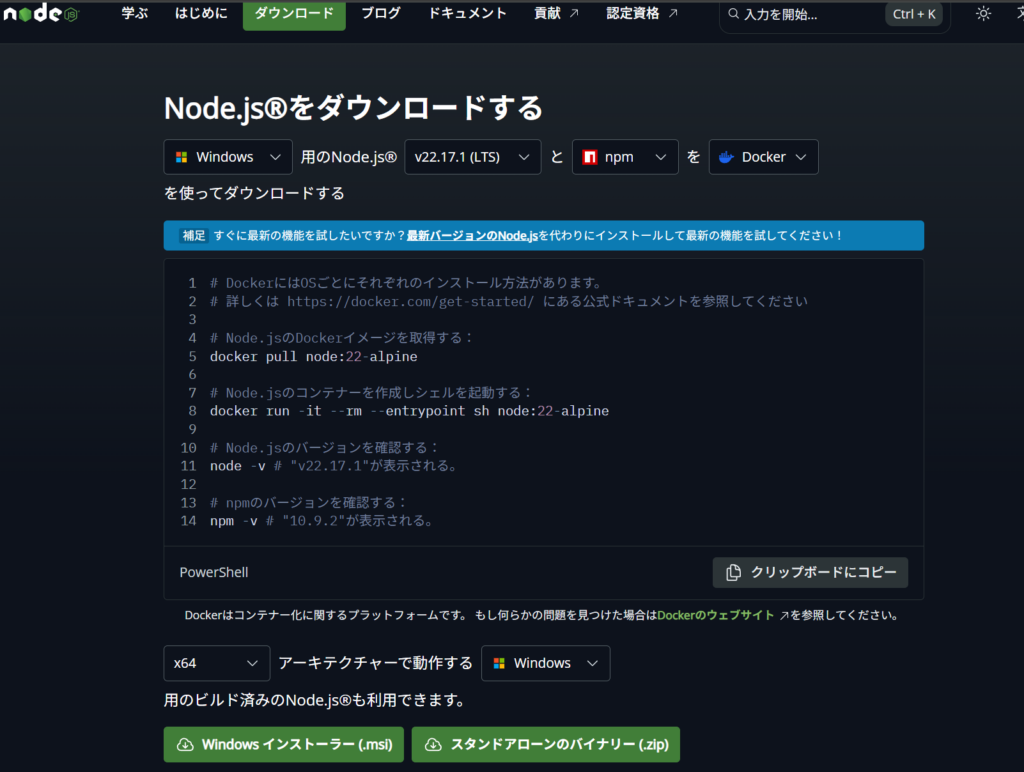Image resolution: width=1024 pixels, height=772 pixels.
Task: Click the docker.com/get-started comment line
Action: pos(509,301)
